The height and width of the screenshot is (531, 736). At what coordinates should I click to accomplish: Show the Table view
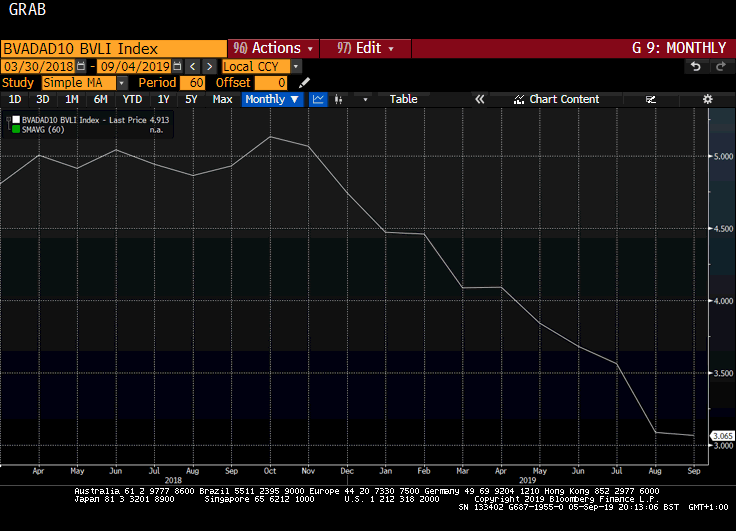point(403,99)
